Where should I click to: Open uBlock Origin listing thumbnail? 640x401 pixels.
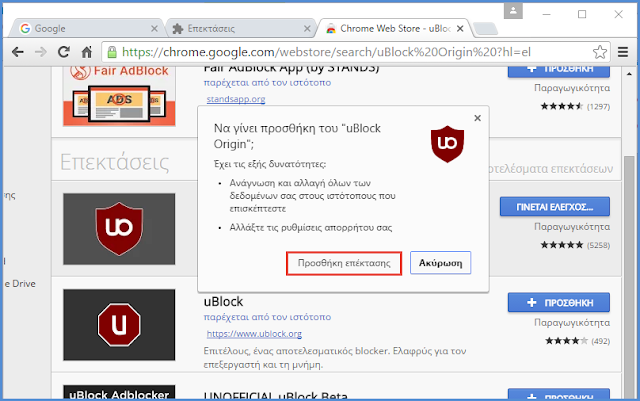[x=119, y=229]
